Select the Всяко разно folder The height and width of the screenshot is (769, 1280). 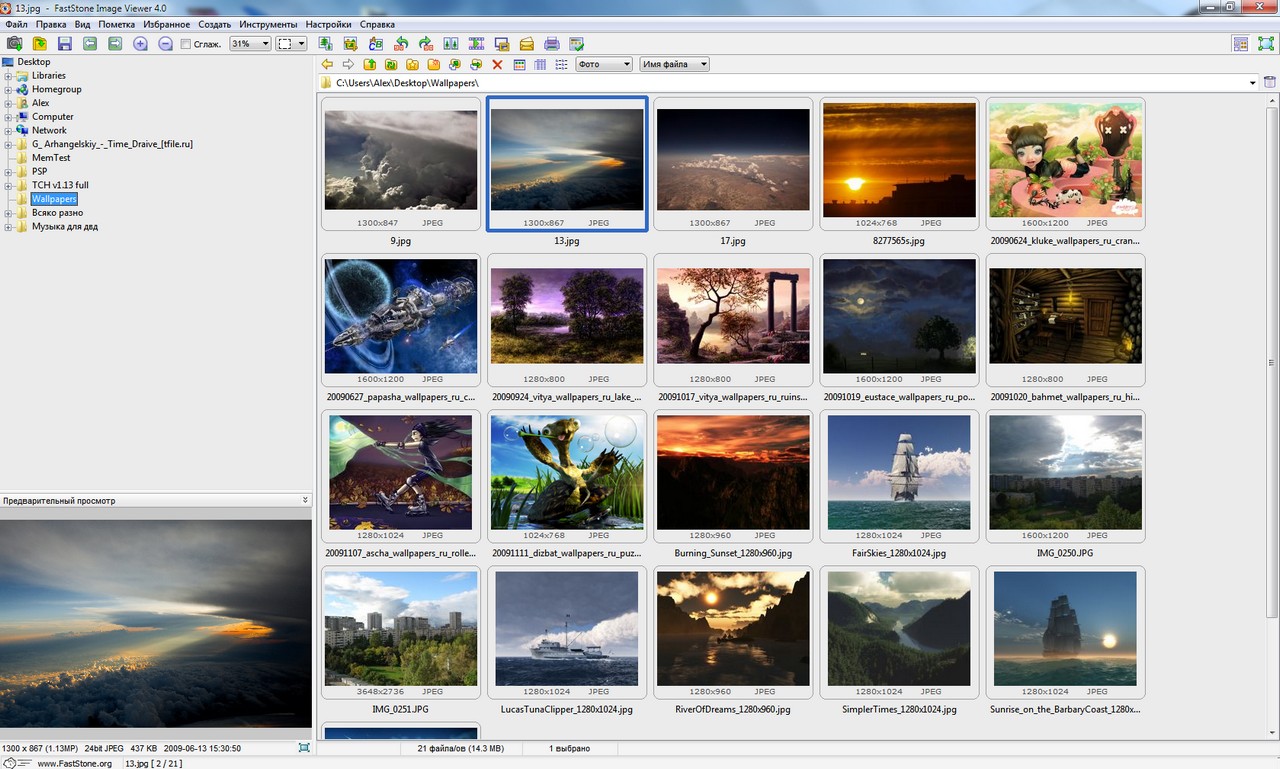(57, 213)
